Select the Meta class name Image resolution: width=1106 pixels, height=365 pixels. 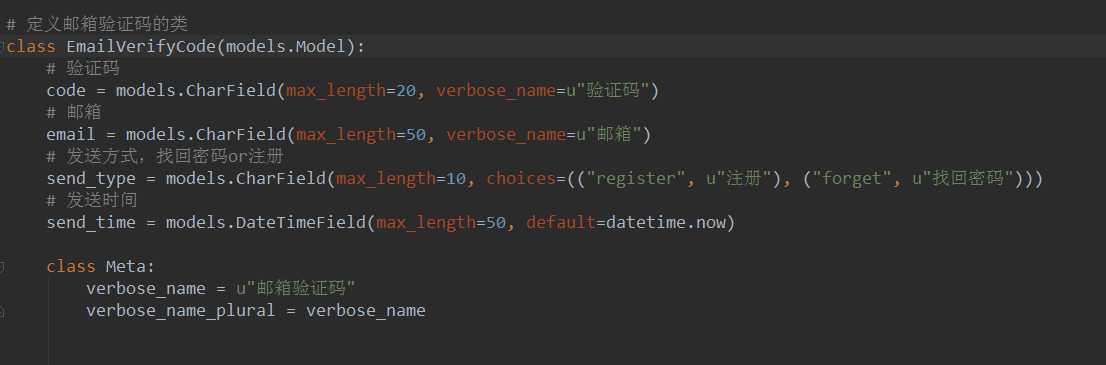(126, 266)
